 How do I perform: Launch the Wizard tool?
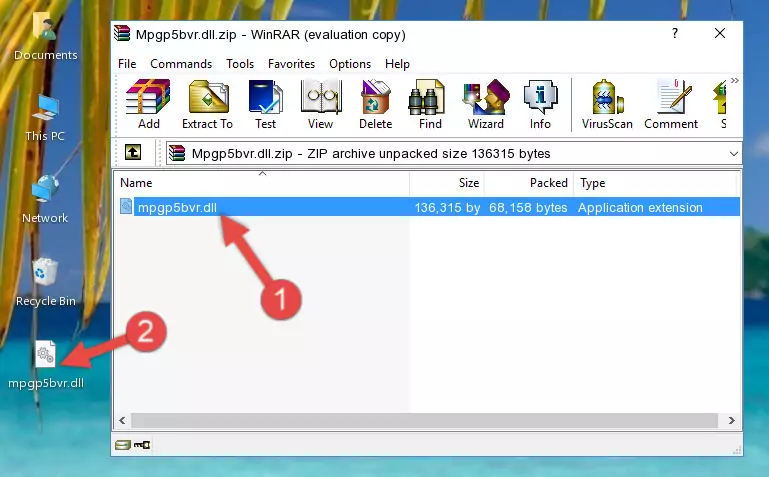pos(486,104)
